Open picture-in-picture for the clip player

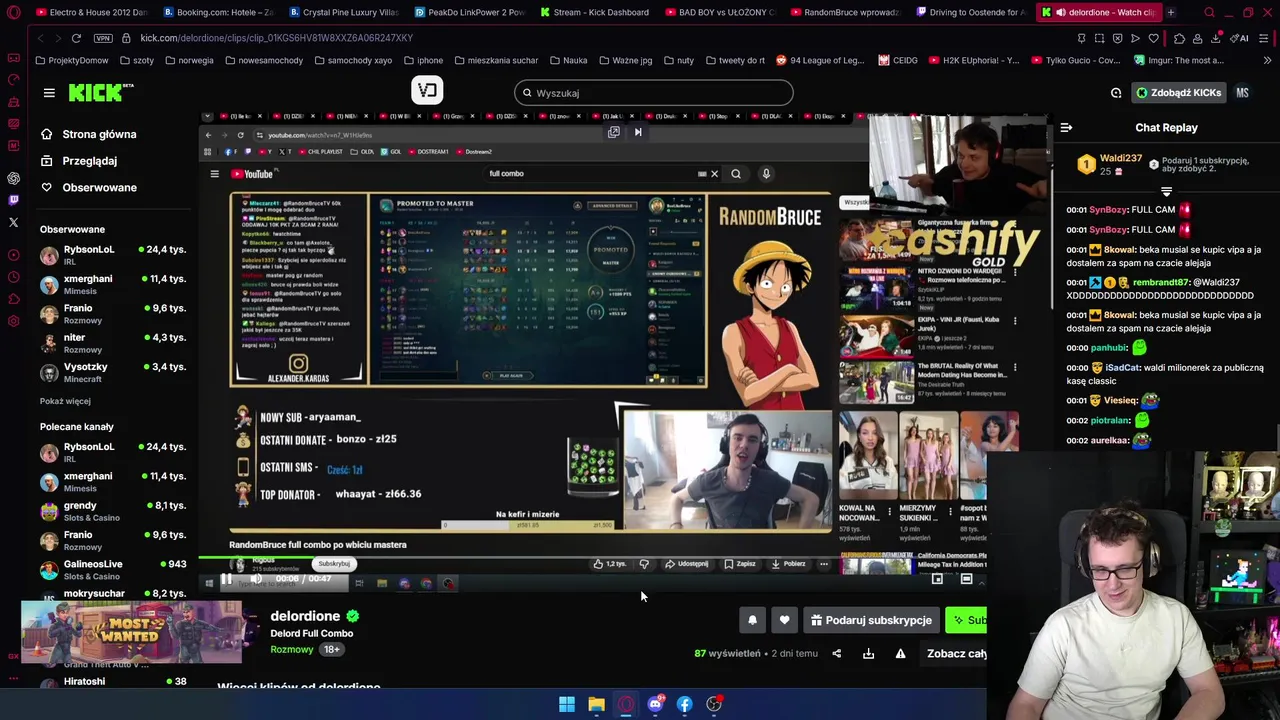tap(937, 579)
